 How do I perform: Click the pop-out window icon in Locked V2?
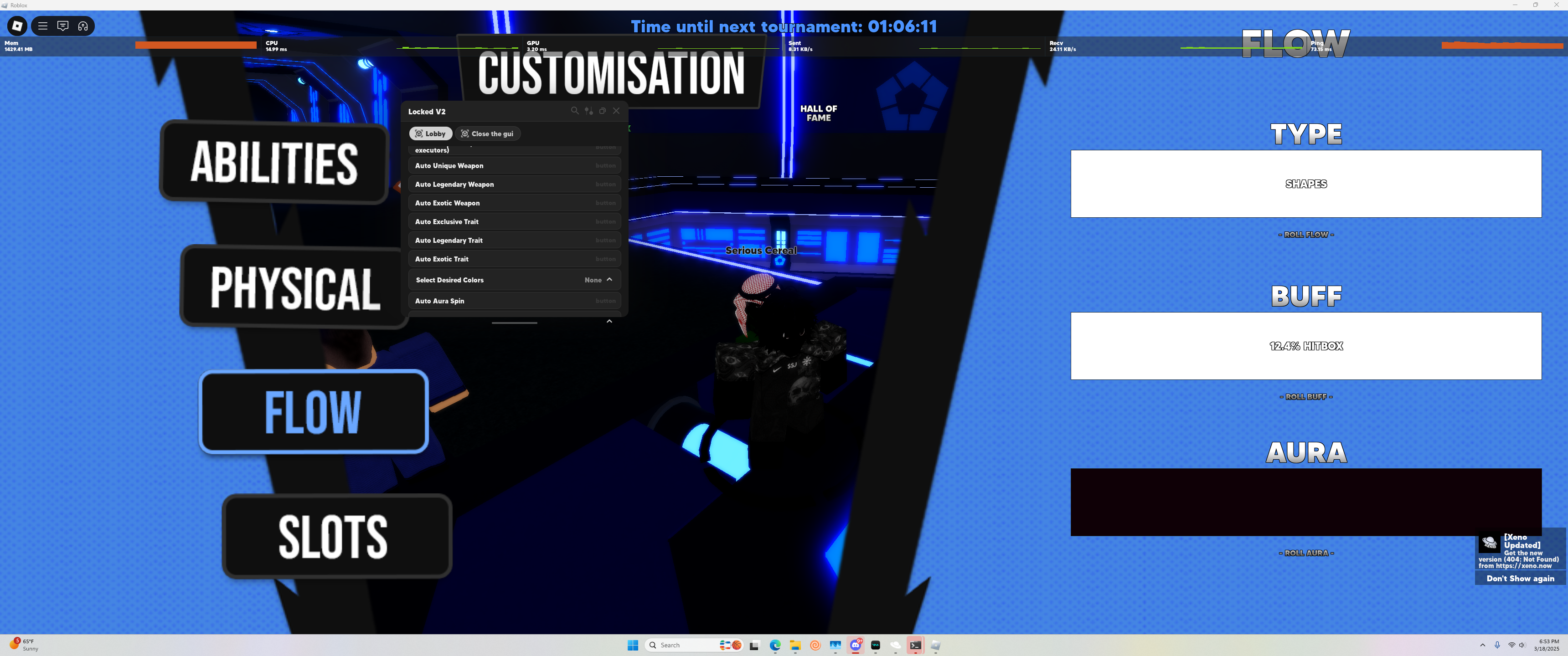click(x=602, y=111)
